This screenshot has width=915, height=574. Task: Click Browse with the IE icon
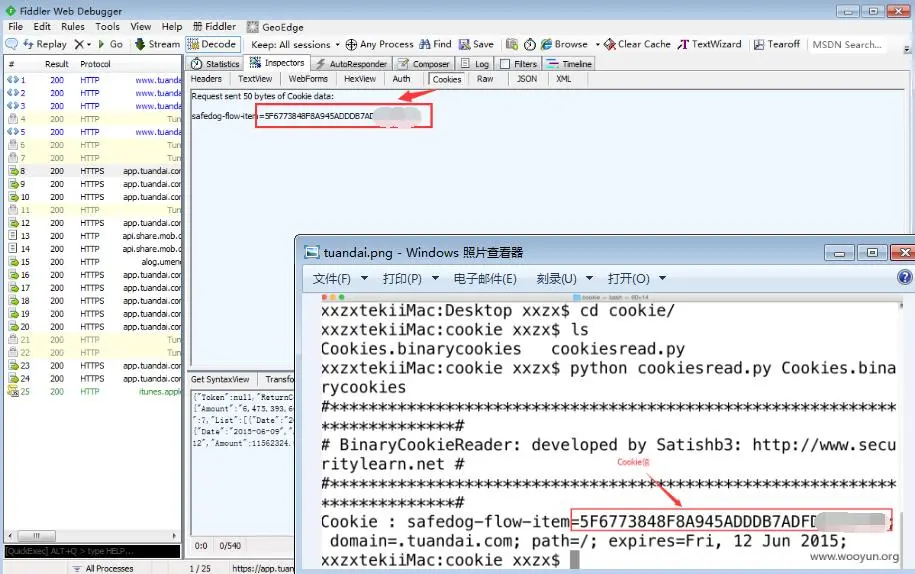click(x=564, y=44)
